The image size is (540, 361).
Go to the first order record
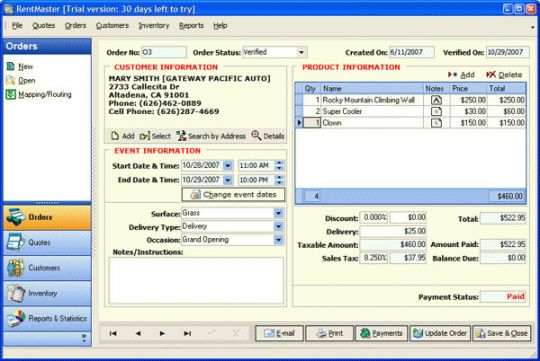[113, 333]
